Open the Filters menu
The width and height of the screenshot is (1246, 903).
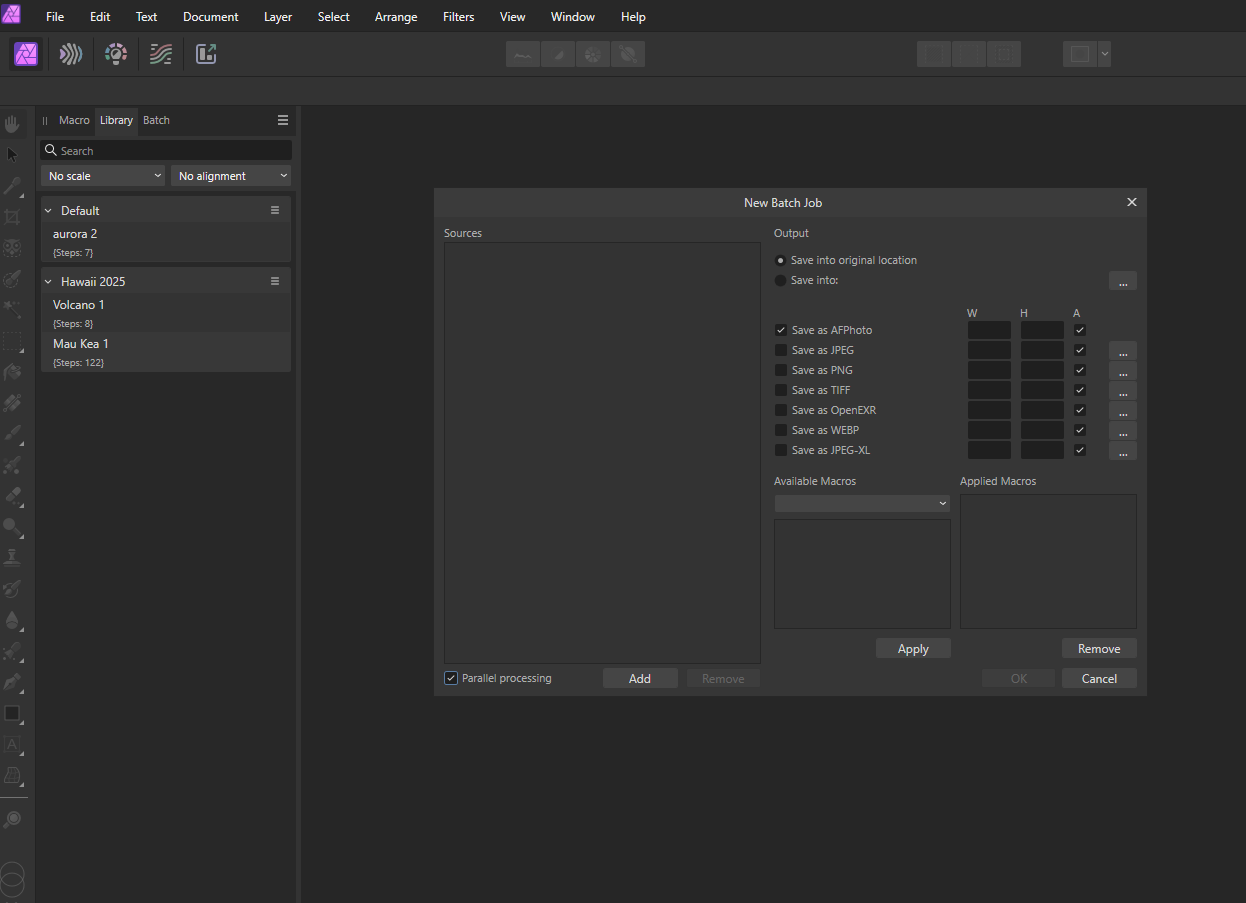(x=458, y=17)
